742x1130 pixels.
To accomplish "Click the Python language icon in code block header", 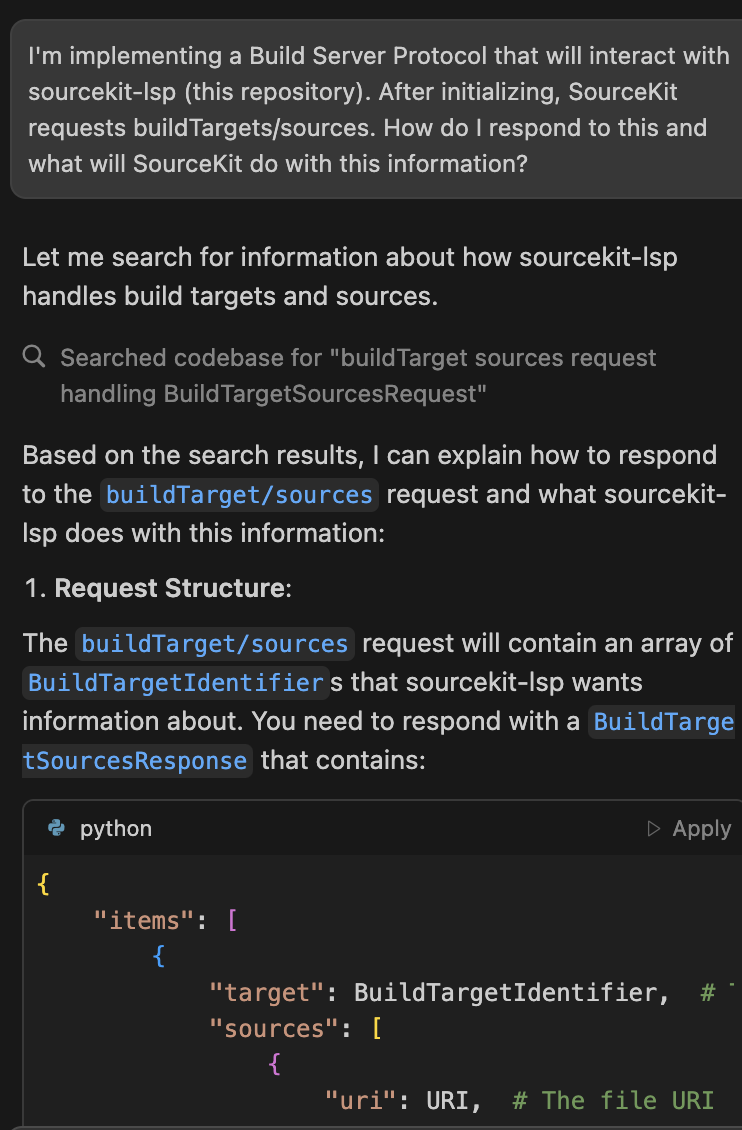I will tap(56, 828).
